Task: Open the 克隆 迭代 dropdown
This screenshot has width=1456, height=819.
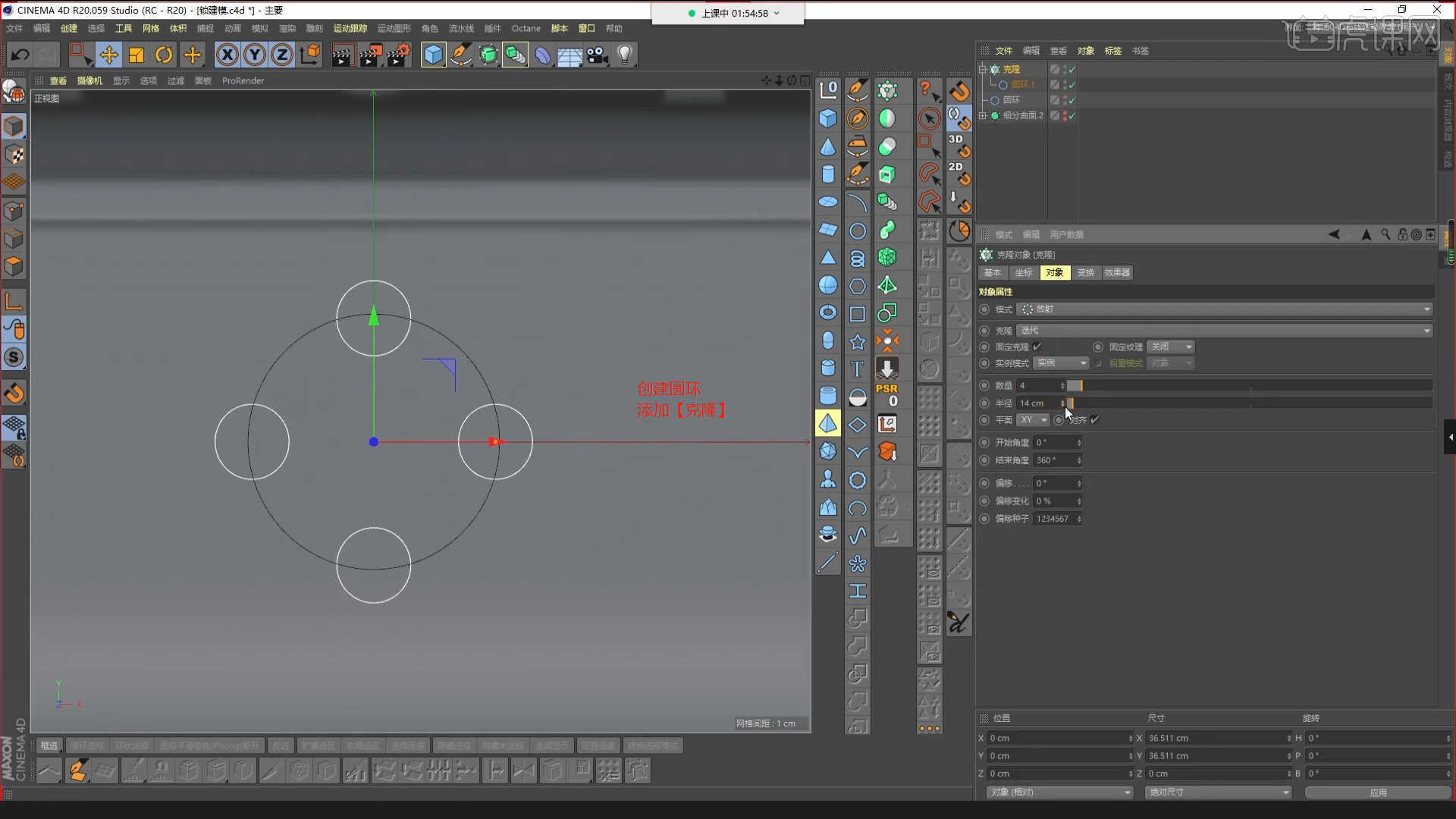Action: coord(1224,330)
